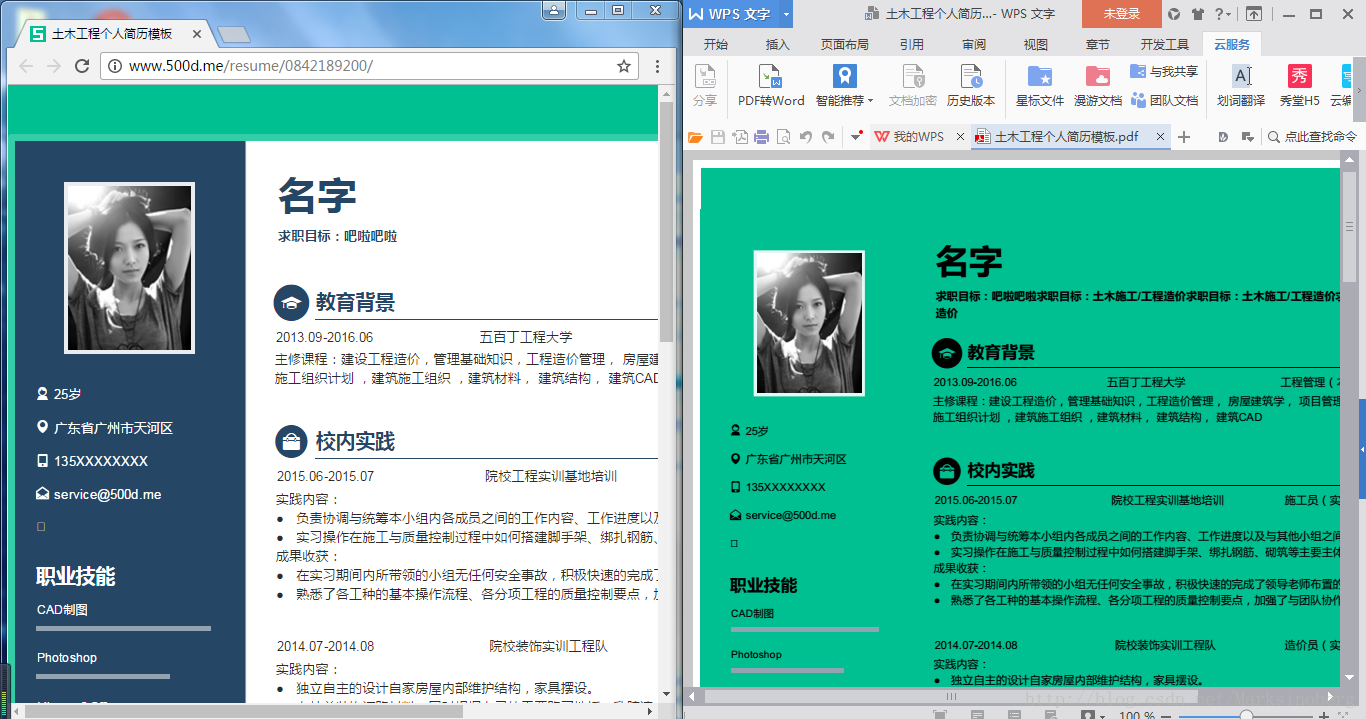Open the 页面布局 ribbon tab
This screenshot has width=1366, height=719.
[x=845, y=44]
